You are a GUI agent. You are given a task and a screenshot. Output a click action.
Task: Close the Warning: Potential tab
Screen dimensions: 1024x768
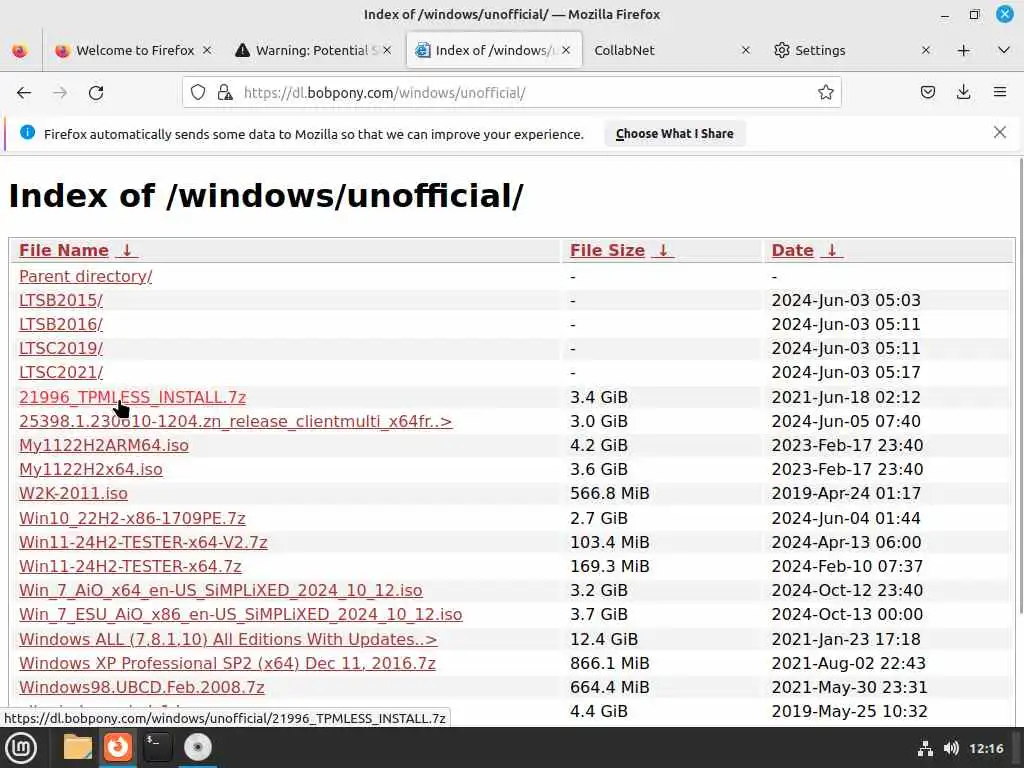[387, 50]
